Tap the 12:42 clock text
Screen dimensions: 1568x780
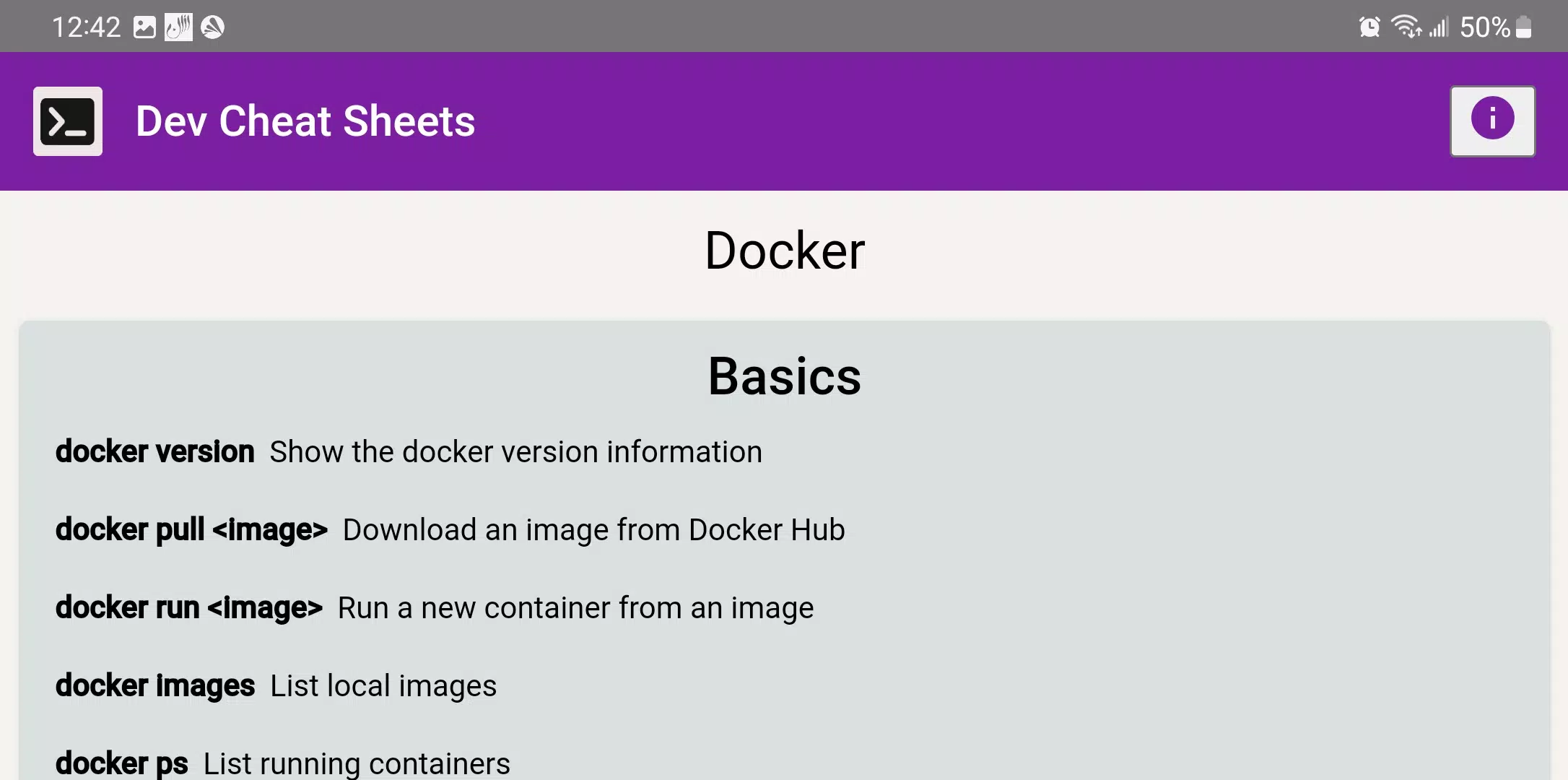point(86,27)
